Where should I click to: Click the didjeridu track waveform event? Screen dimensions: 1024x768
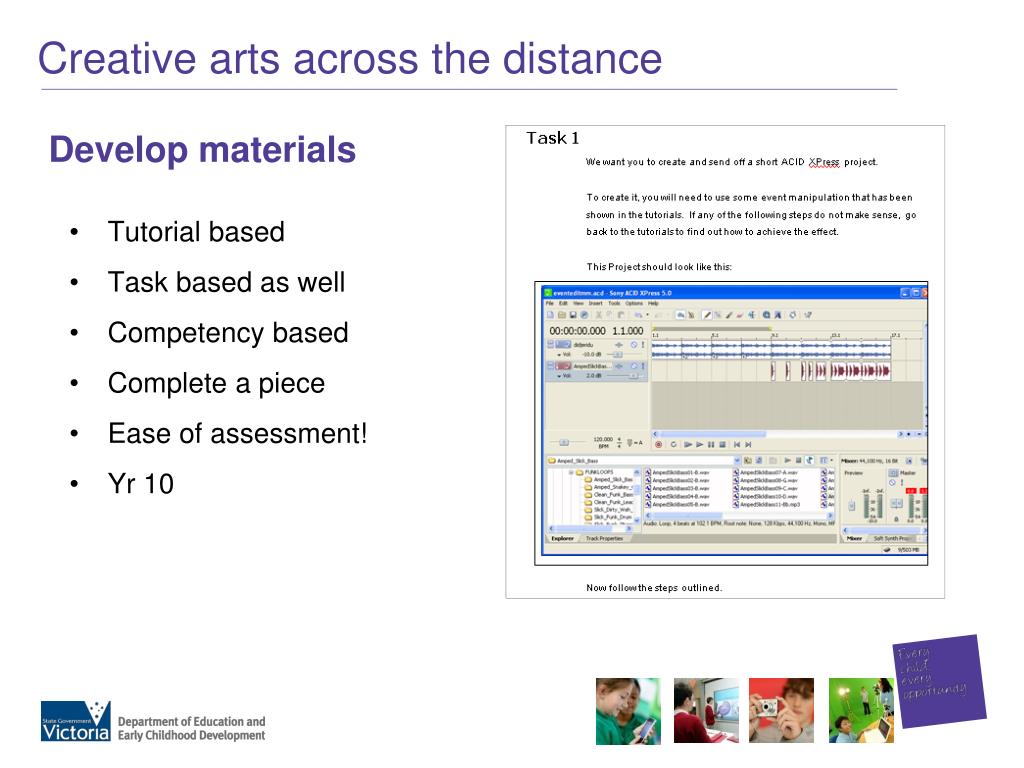click(x=771, y=349)
